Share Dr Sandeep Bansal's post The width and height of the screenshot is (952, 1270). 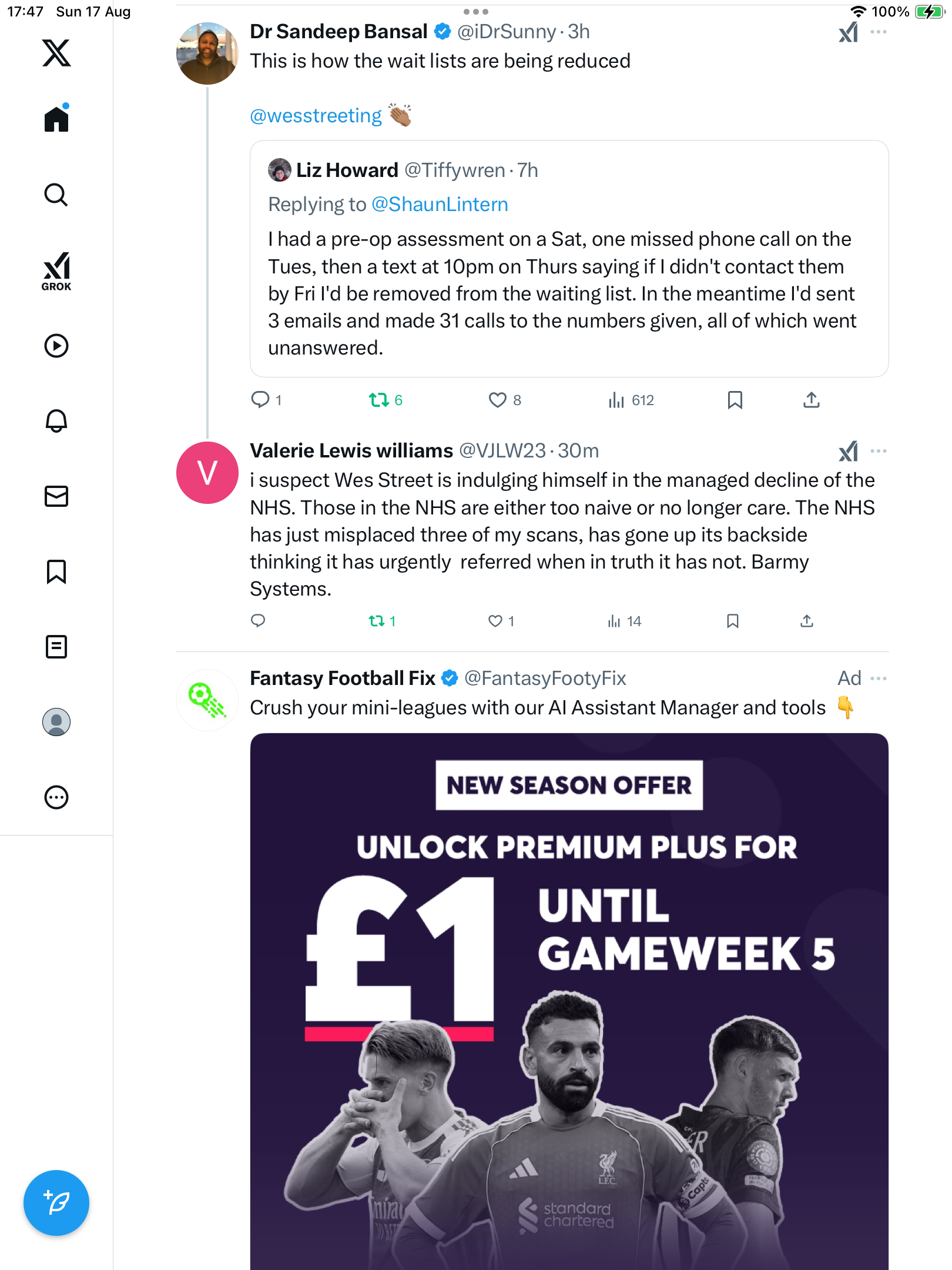point(811,400)
